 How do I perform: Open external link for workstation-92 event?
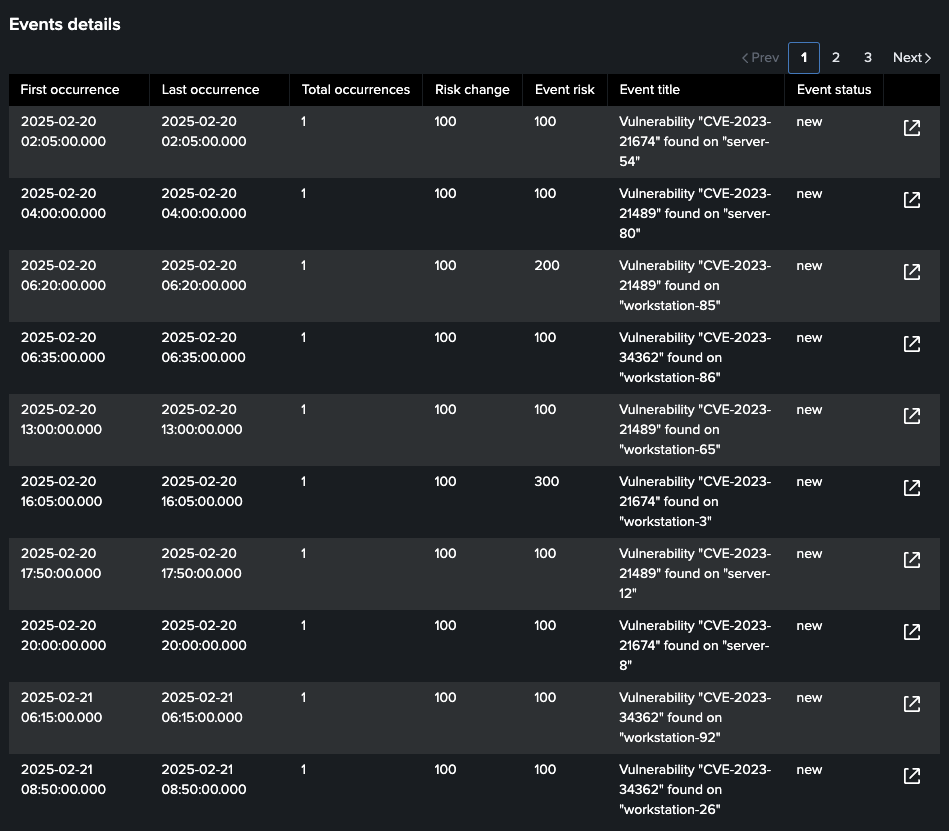click(x=911, y=704)
